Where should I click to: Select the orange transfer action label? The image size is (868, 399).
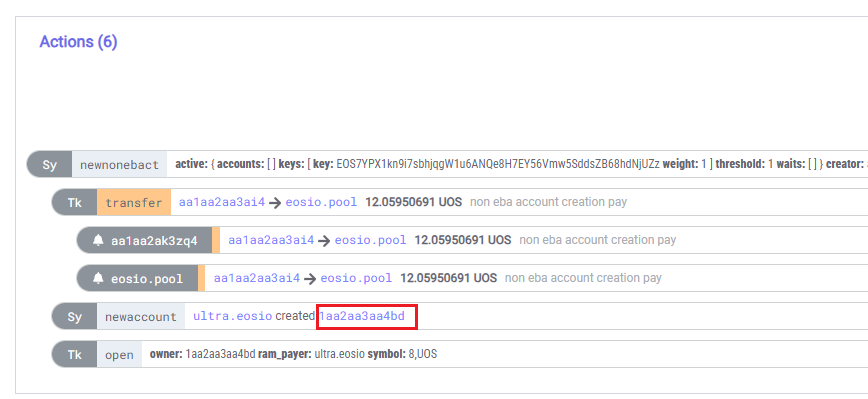(x=134, y=203)
